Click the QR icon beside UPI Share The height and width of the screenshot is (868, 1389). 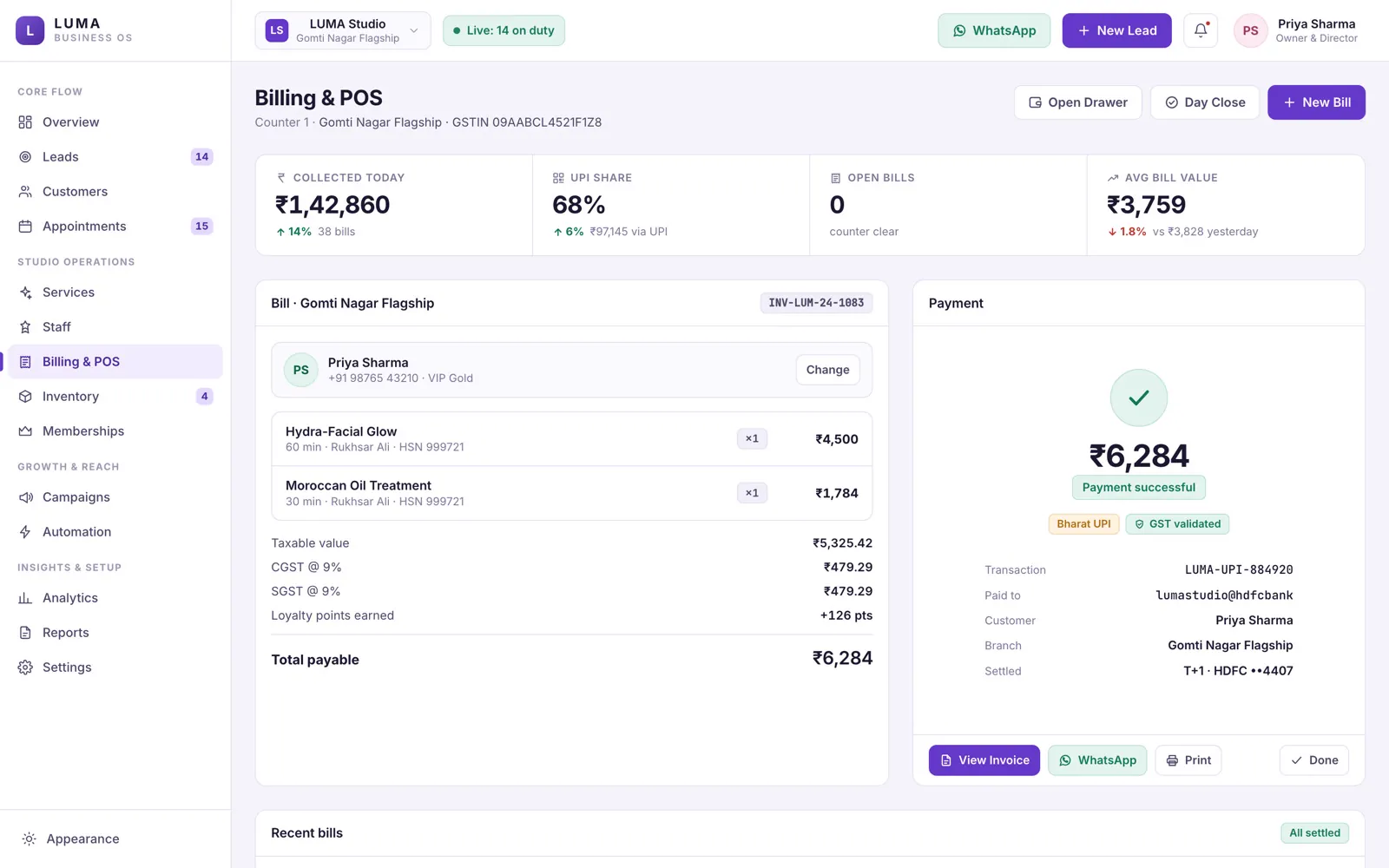point(558,178)
